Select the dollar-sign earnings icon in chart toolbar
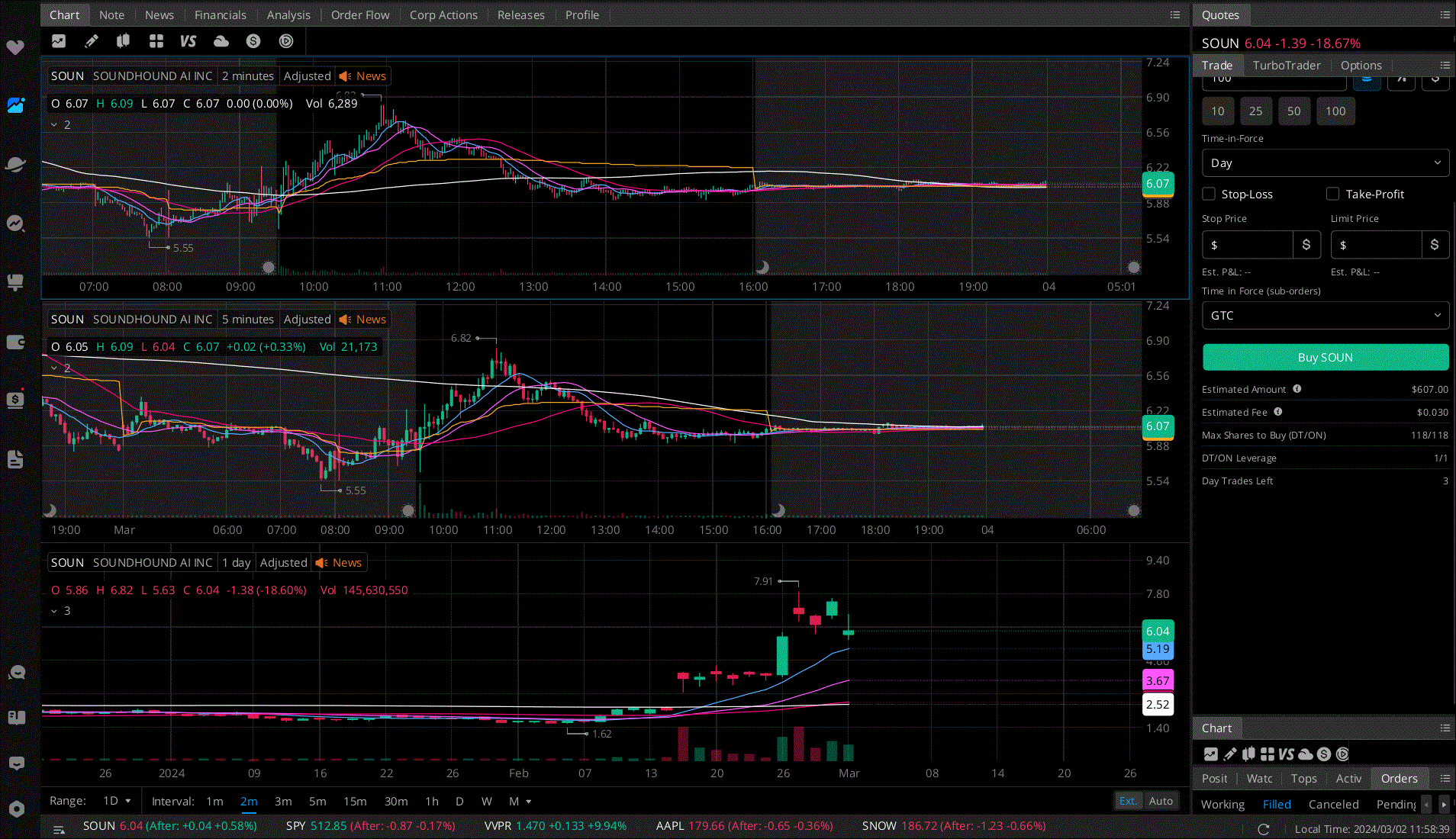Screen dimensions: 1456x839 [x=253, y=40]
